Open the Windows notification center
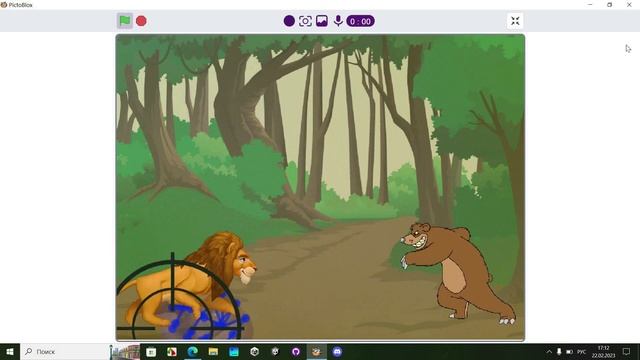Image resolution: width=640 pixels, height=360 pixels. coord(626,351)
